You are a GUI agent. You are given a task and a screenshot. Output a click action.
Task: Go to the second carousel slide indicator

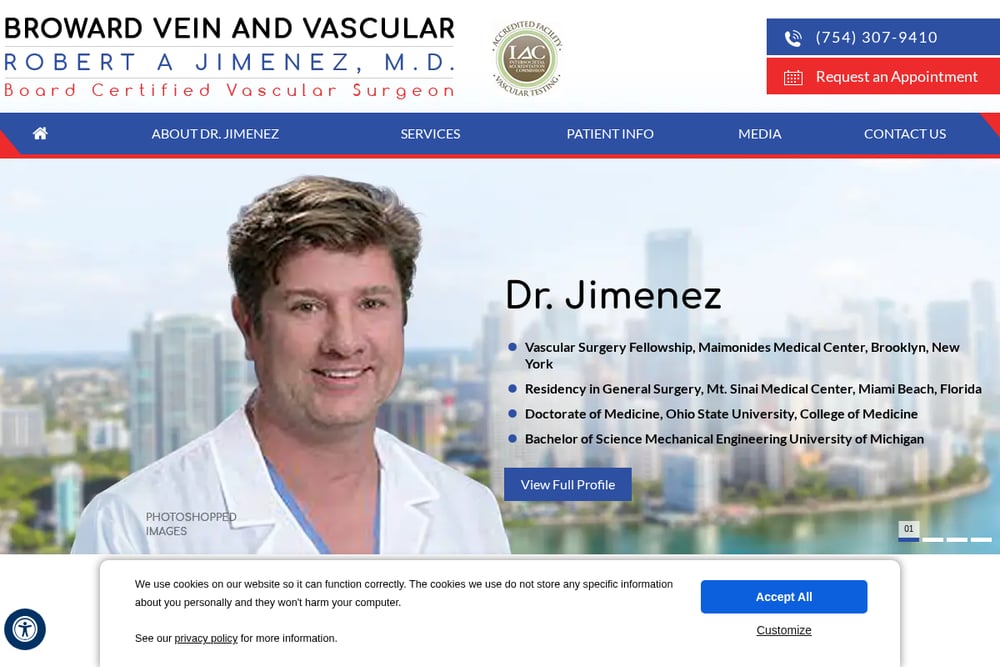(933, 539)
